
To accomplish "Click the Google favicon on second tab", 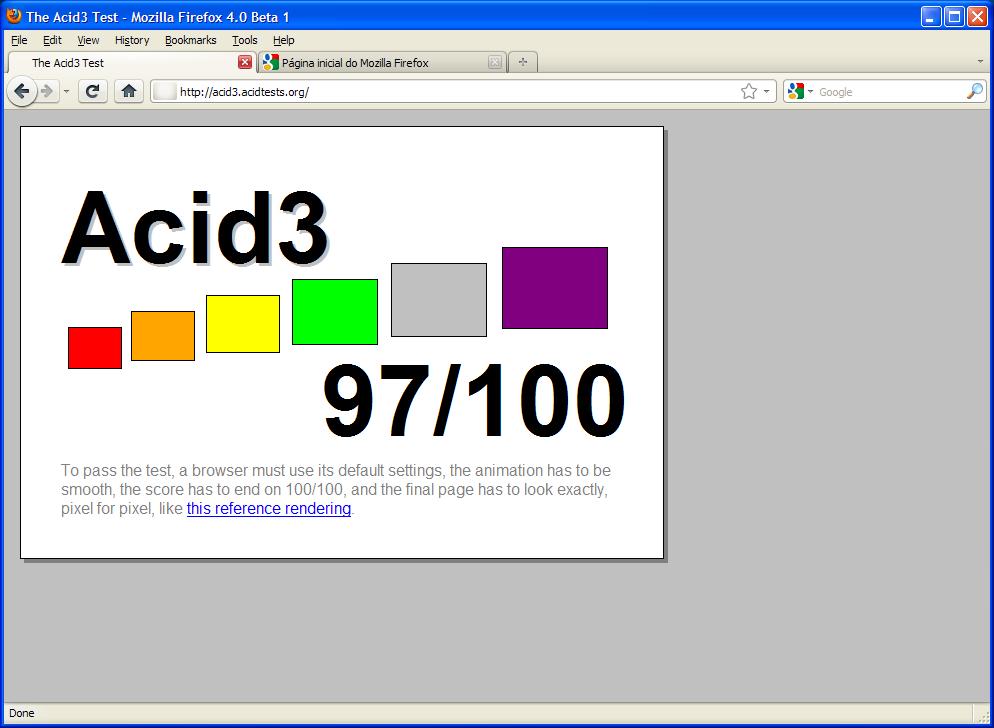I will pos(271,62).
